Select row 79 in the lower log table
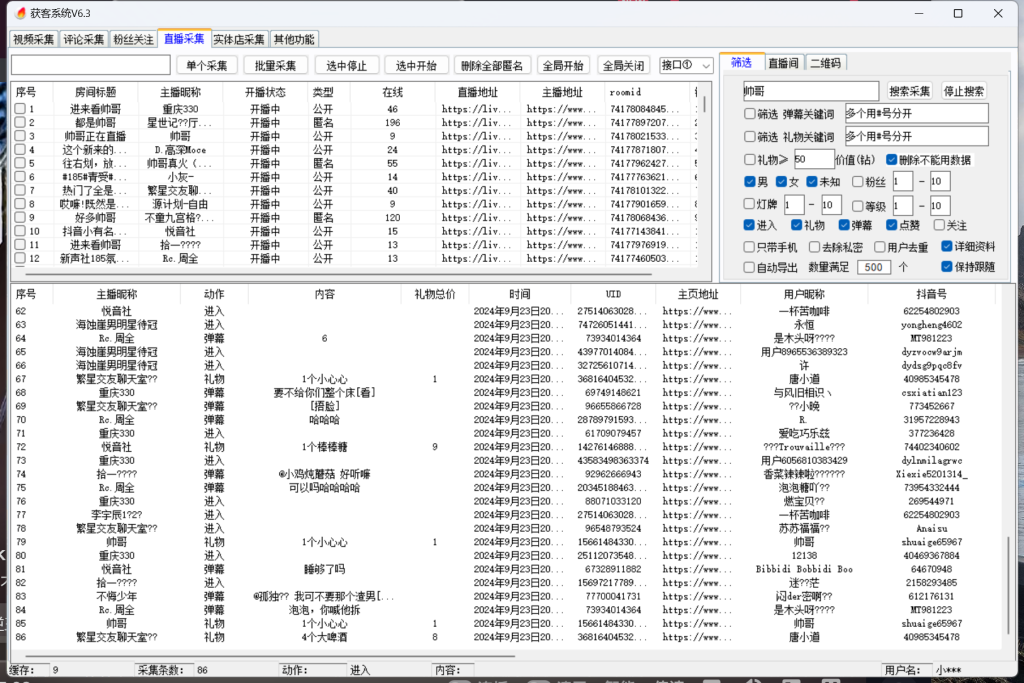Image resolution: width=1024 pixels, height=683 pixels. click(300, 542)
